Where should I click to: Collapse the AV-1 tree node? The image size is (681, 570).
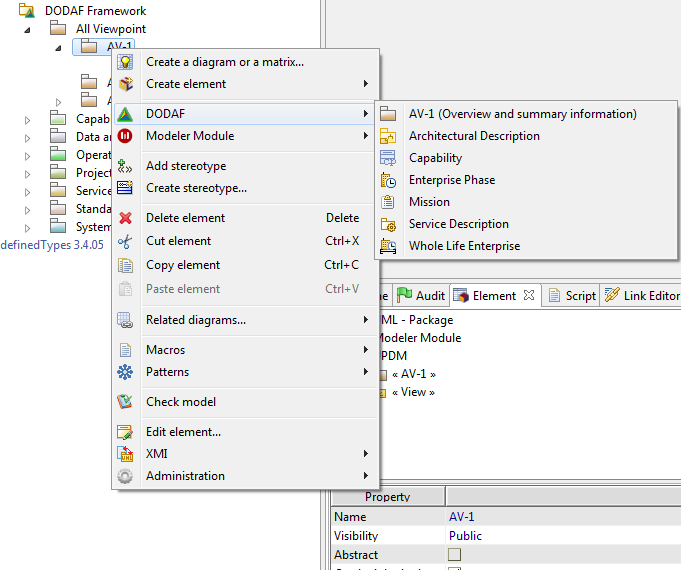(x=58, y=48)
